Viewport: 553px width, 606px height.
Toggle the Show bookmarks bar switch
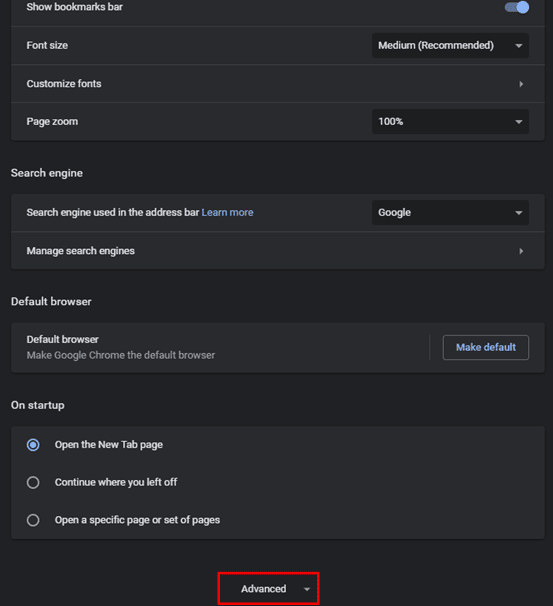tap(517, 7)
